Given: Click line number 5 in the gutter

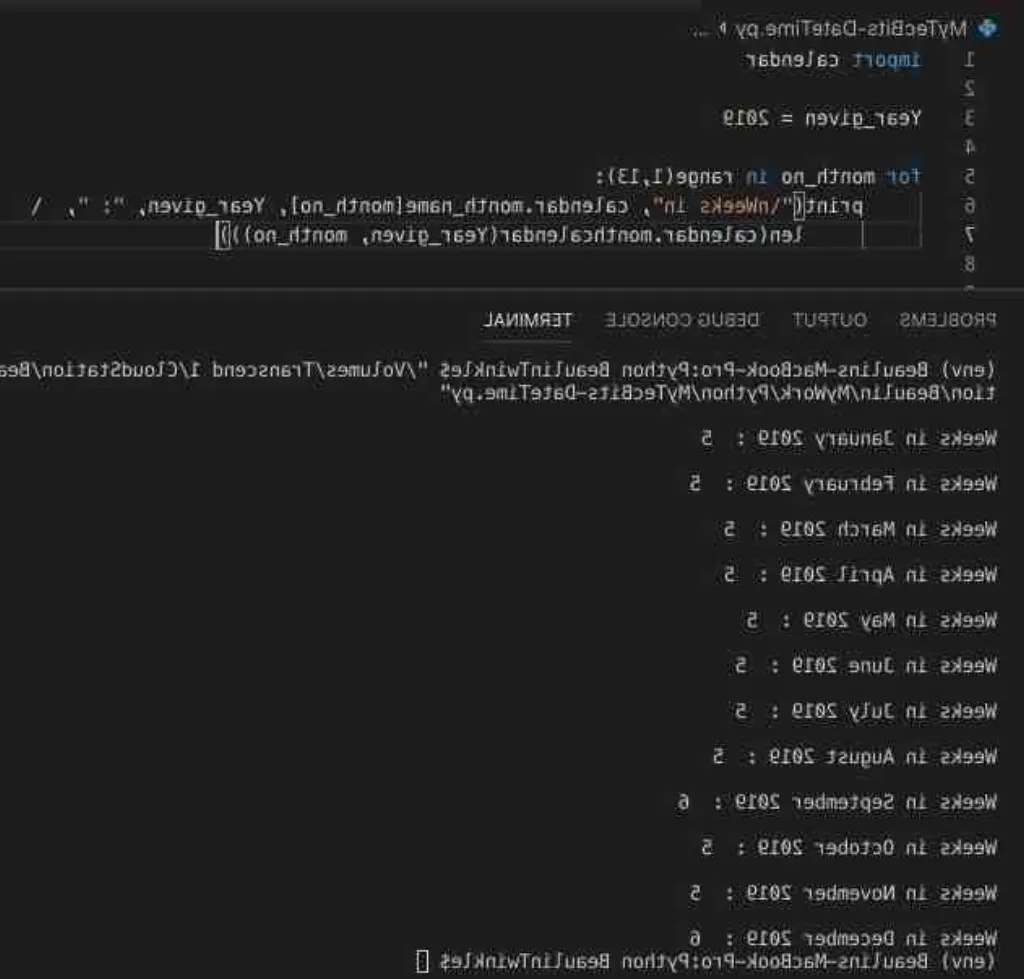Looking at the screenshot, I should click(x=970, y=176).
